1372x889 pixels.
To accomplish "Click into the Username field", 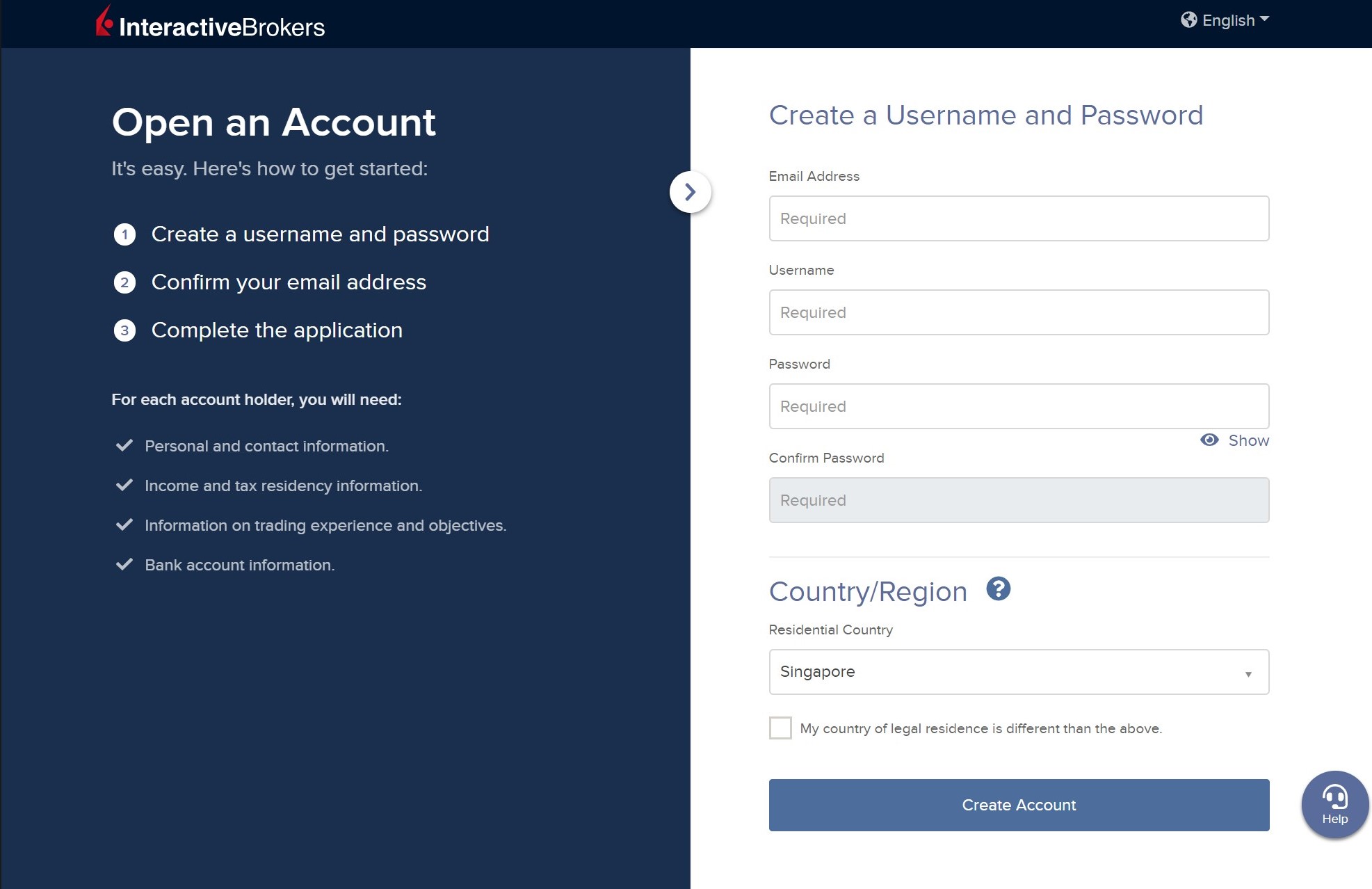I will pos(1018,312).
